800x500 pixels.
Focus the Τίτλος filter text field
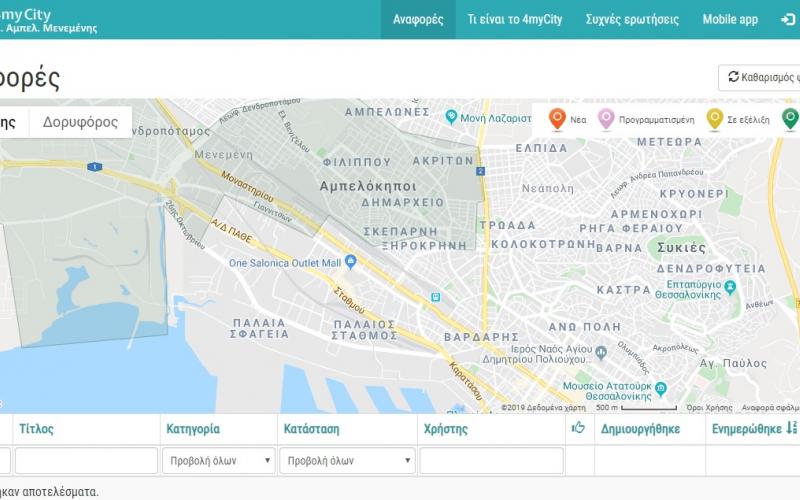86,461
